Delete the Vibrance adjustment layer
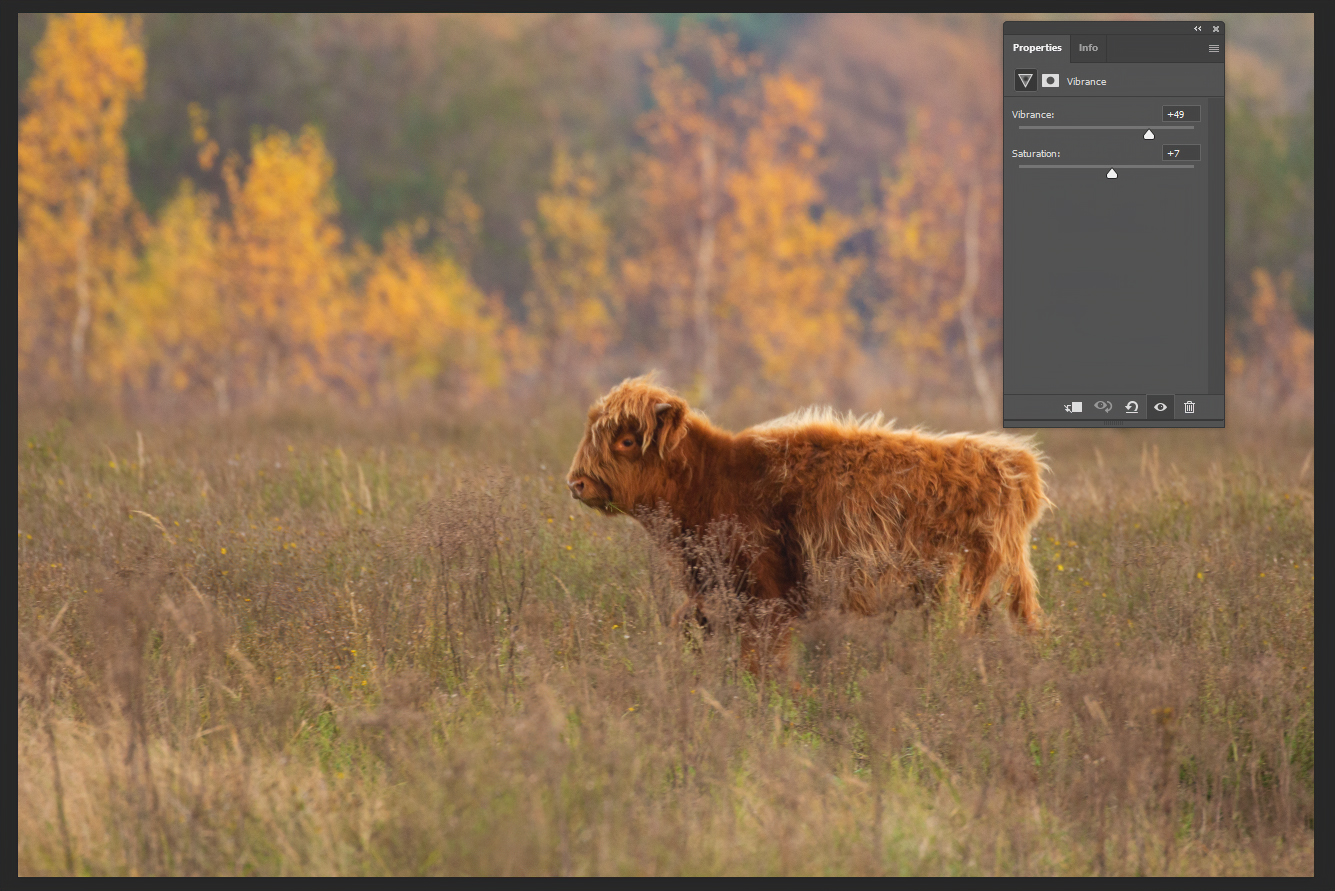This screenshot has width=1335, height=891. click(x=1189, y=407)
